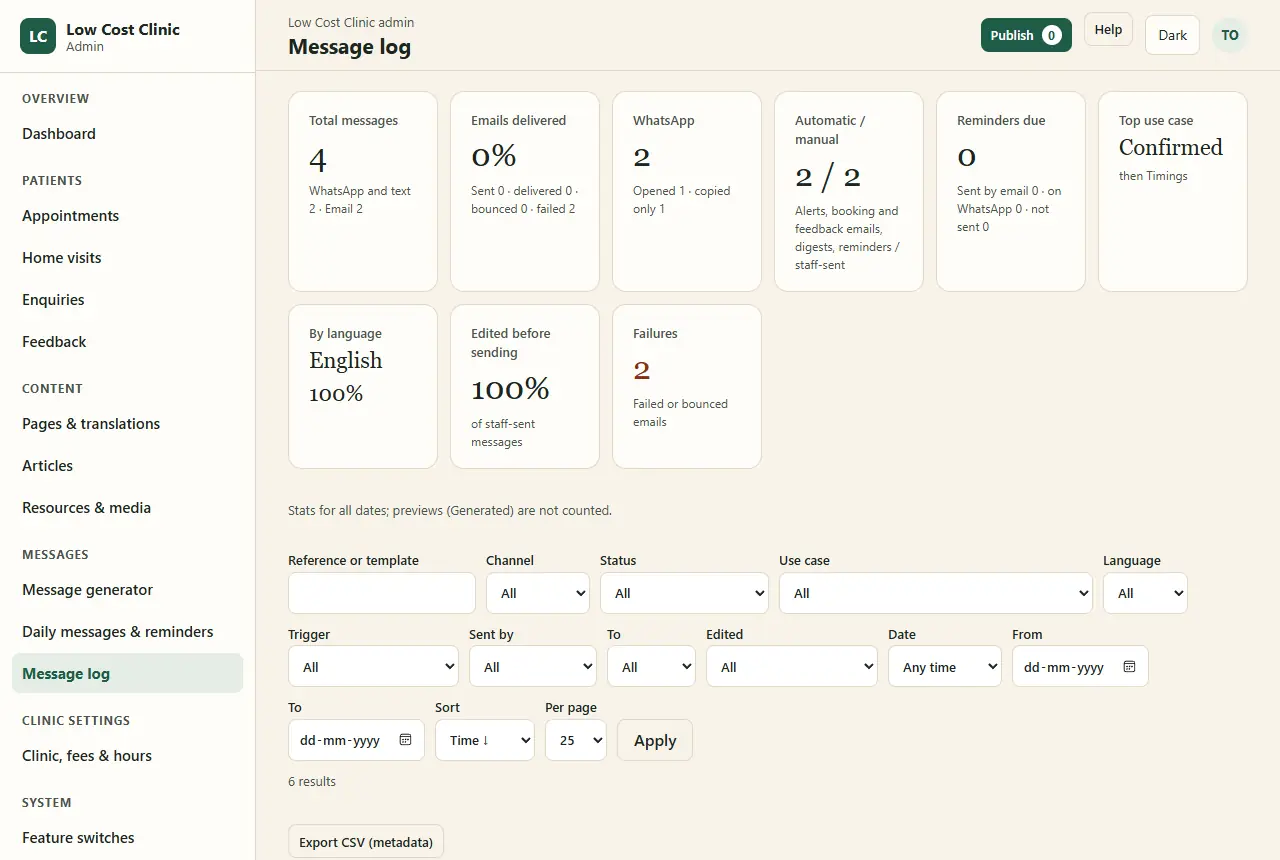
Task: Open Daily messages & reminders
Action: pyautogui.click(x=127, y=632)
